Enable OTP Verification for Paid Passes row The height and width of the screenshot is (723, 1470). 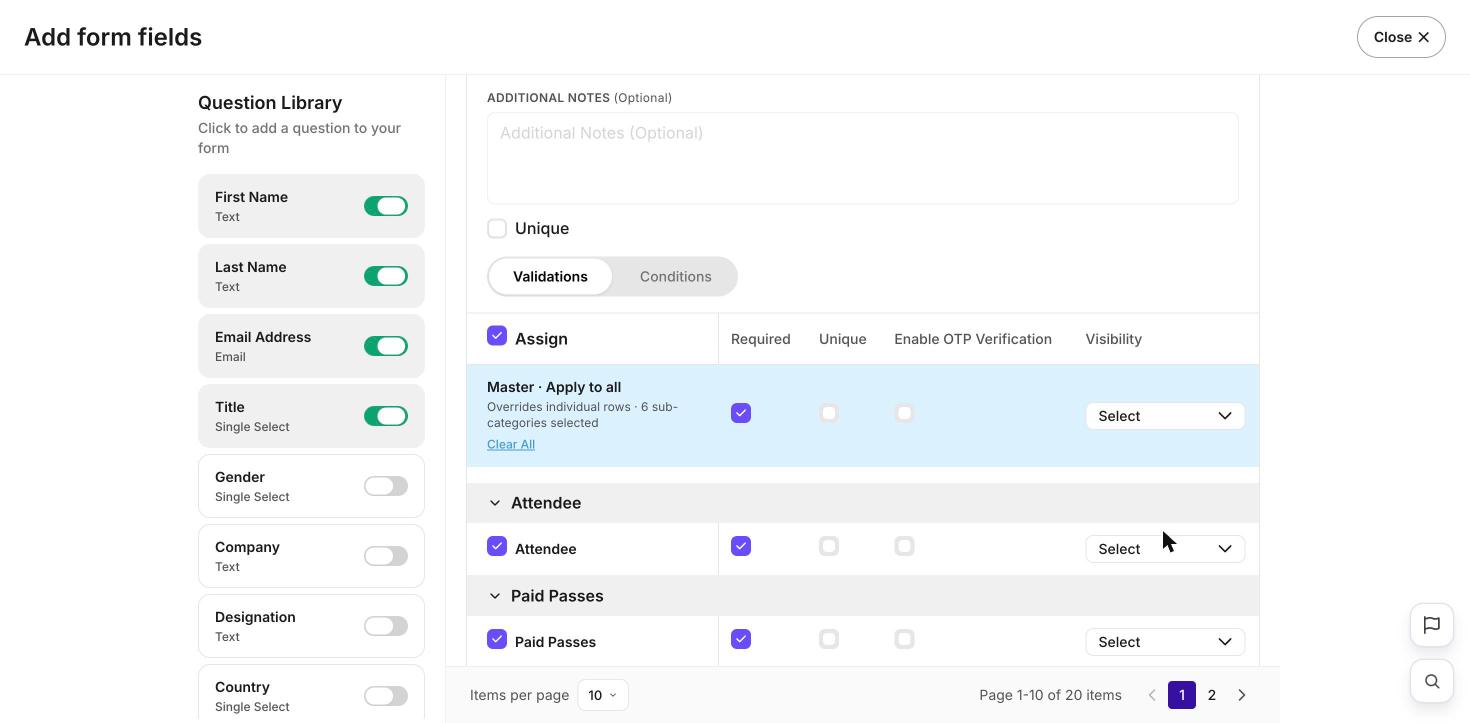(904, 639)
